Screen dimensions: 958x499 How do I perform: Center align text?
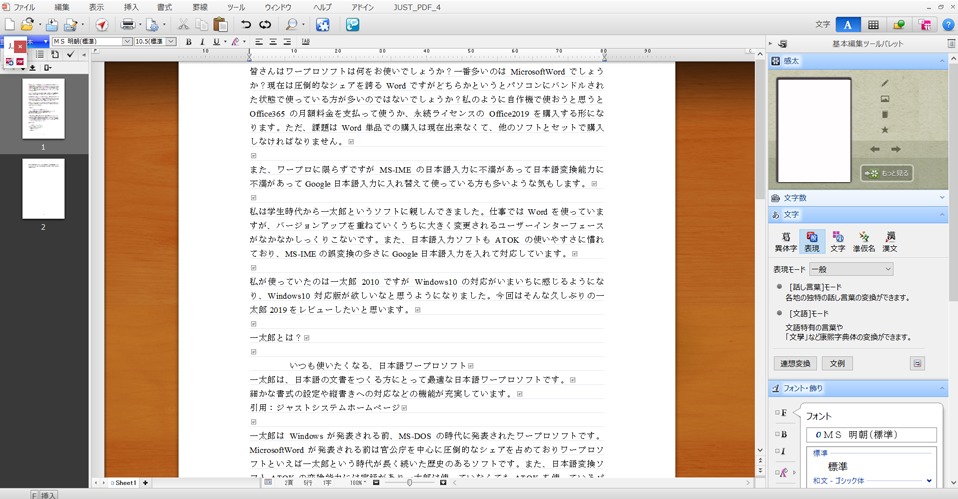click(x=272, y=42)
